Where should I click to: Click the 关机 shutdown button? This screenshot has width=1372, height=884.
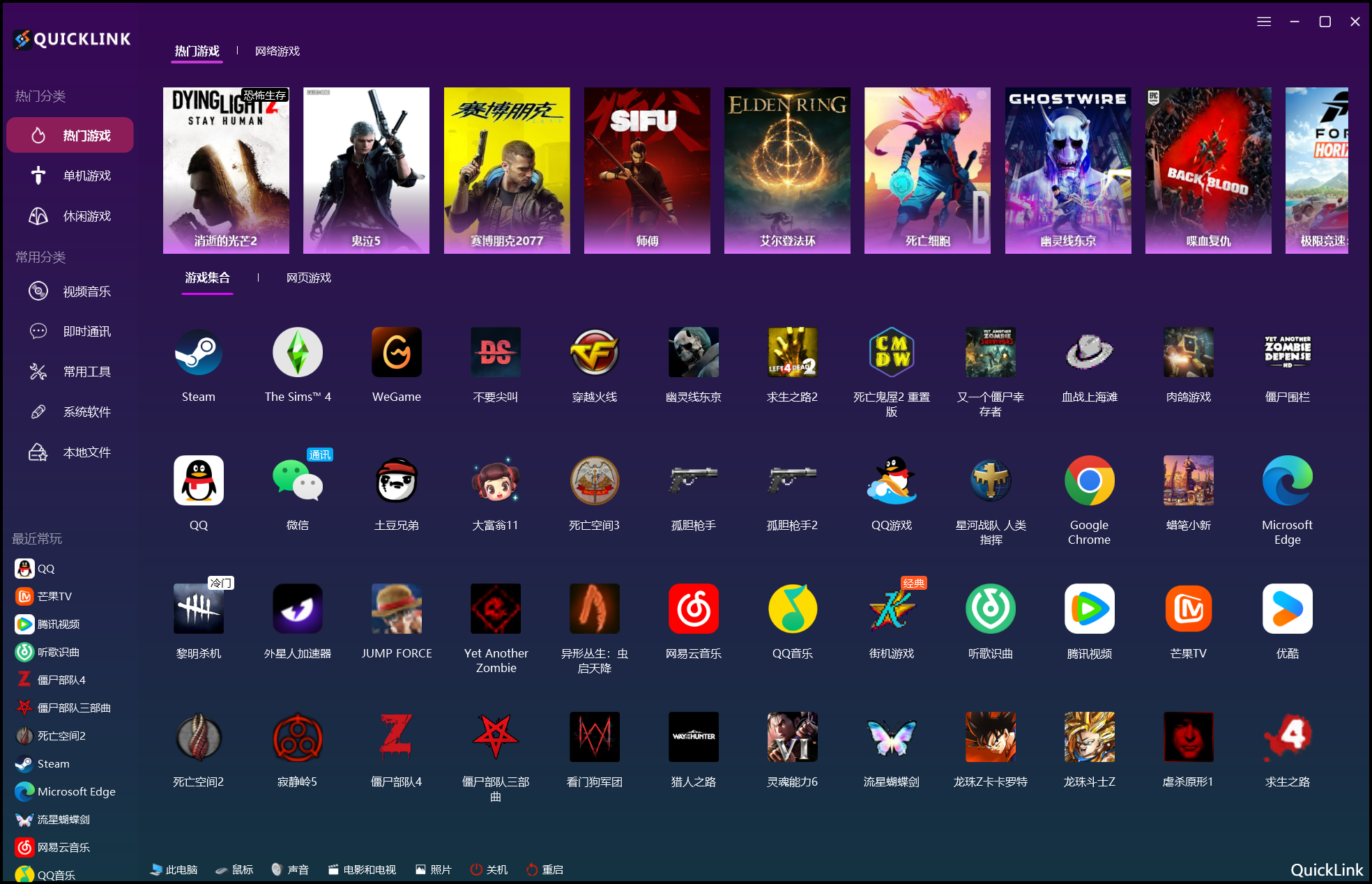pyautogui.click(x=488, y=869)
